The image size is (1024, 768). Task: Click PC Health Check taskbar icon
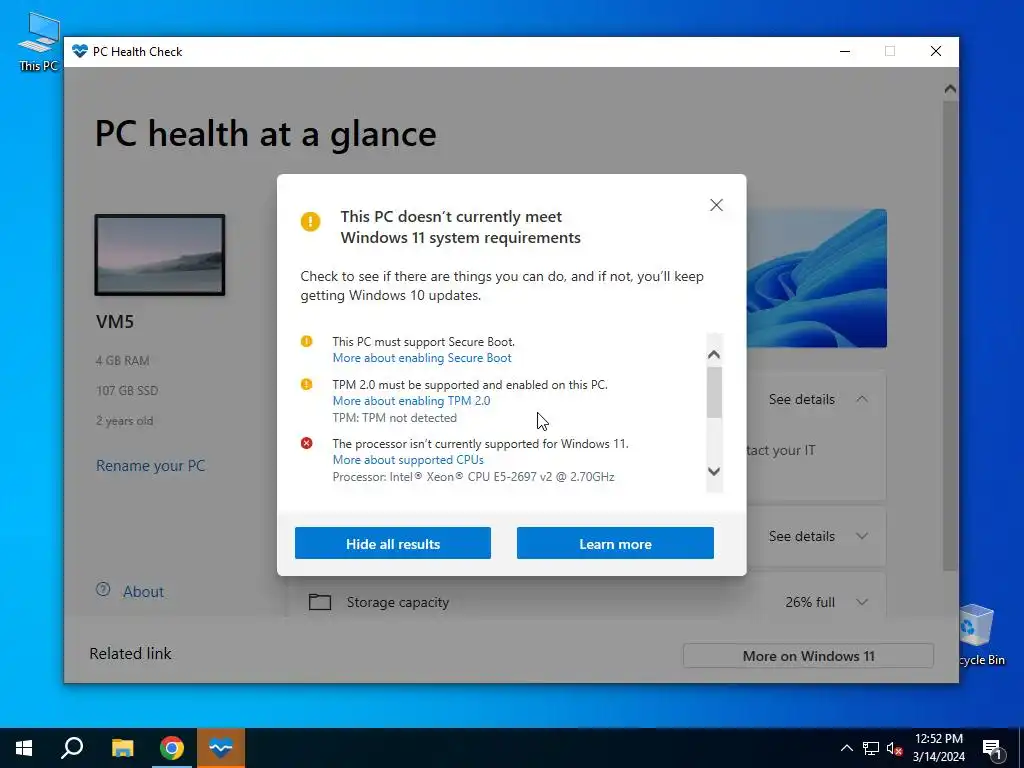[221, 748]
